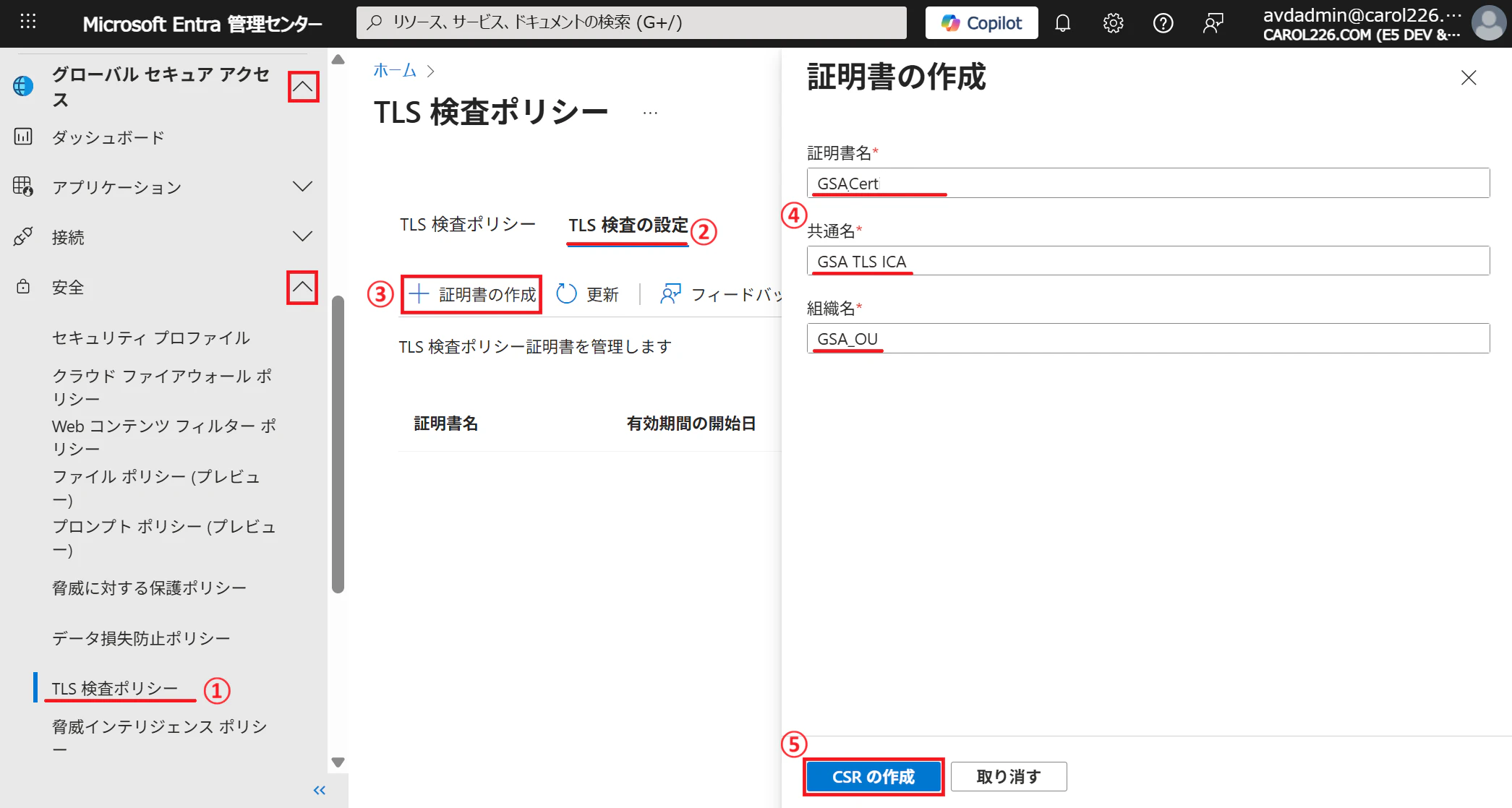Click the 共通名 input field

tap(1147, 261)
